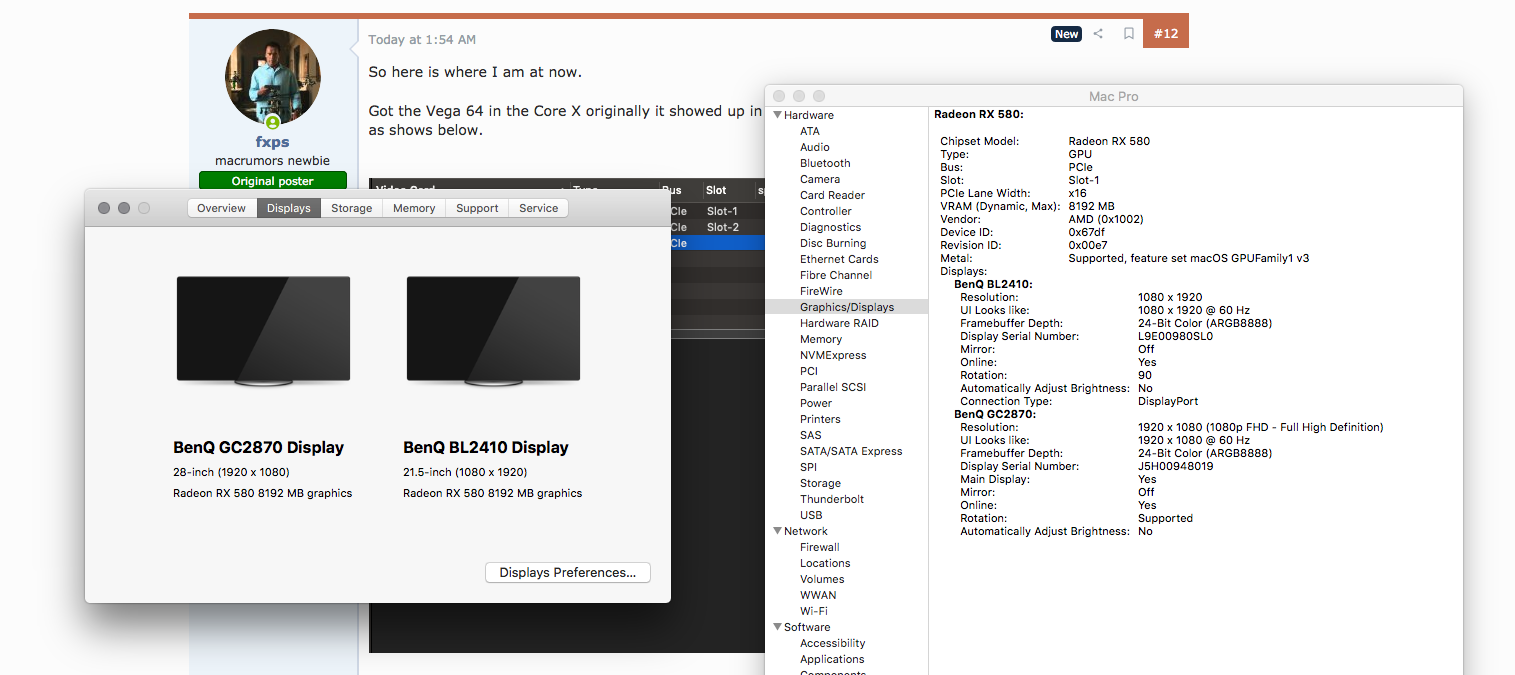
Task: Click the BenQ BL2410 monitor image
Action: point(493,331)
